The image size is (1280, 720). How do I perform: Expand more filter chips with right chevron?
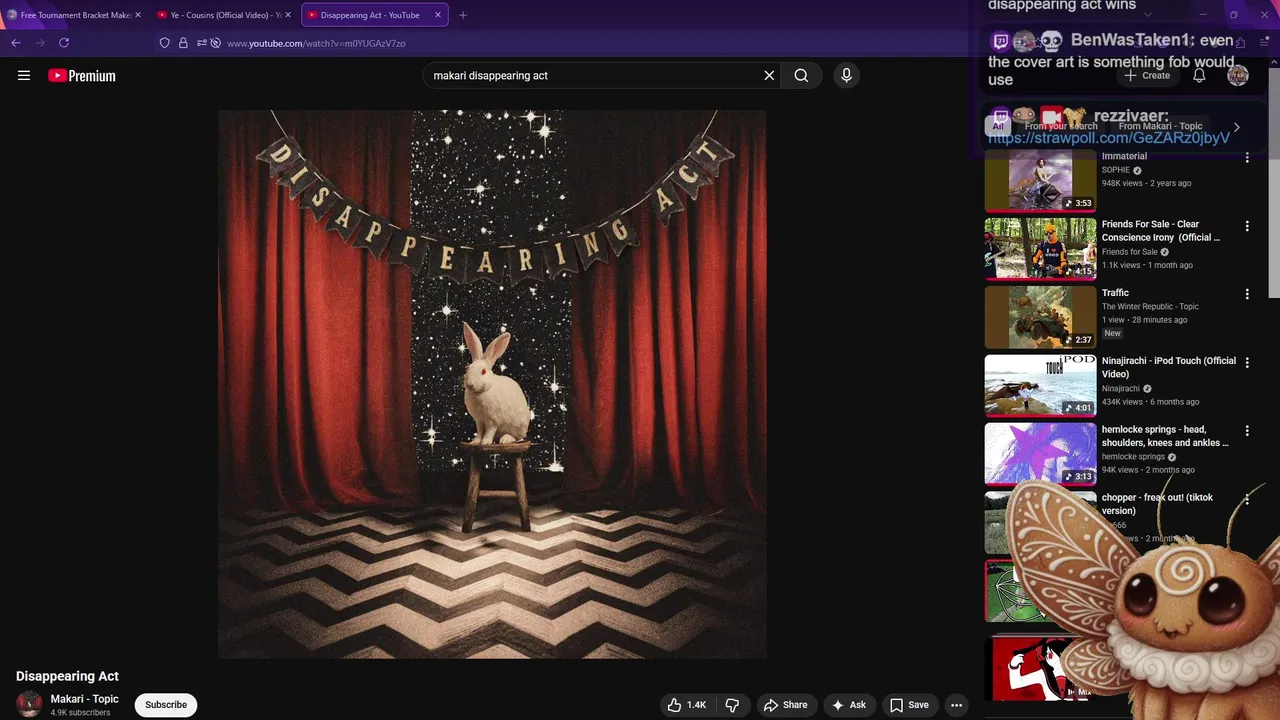[1237, 127]
